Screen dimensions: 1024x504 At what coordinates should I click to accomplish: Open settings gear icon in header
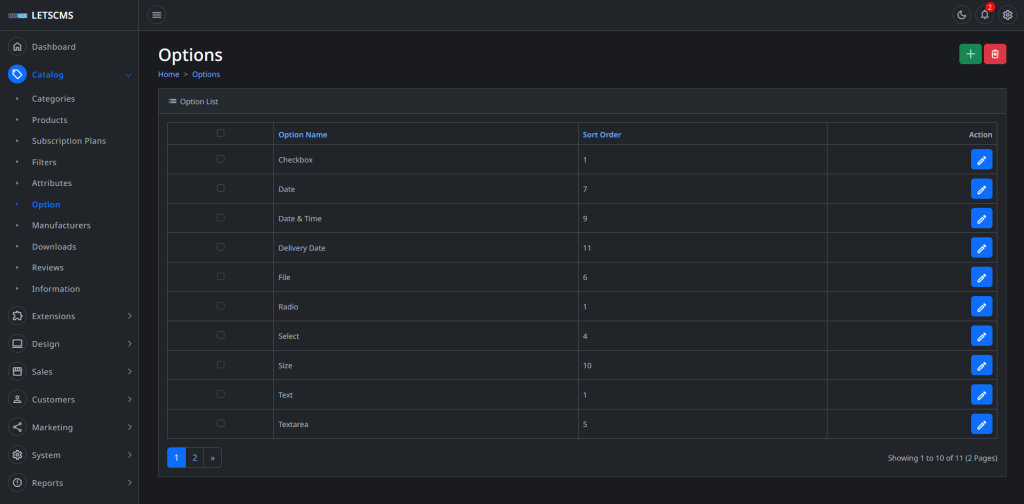click(1008, 15)
